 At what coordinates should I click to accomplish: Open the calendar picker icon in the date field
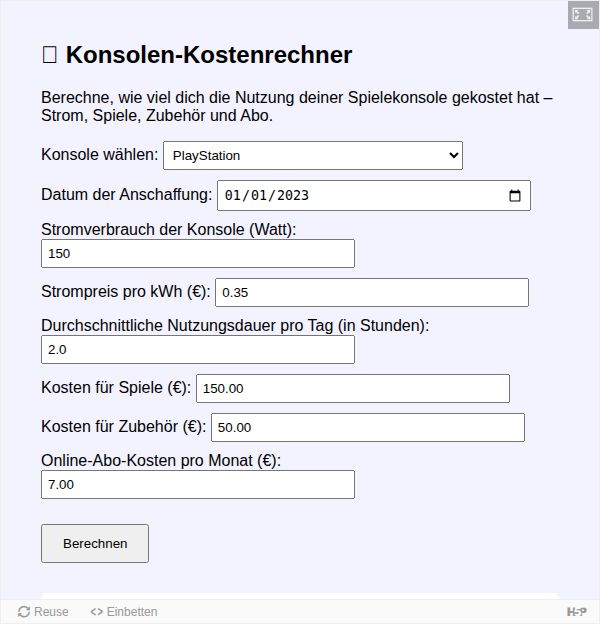[515, 195]
